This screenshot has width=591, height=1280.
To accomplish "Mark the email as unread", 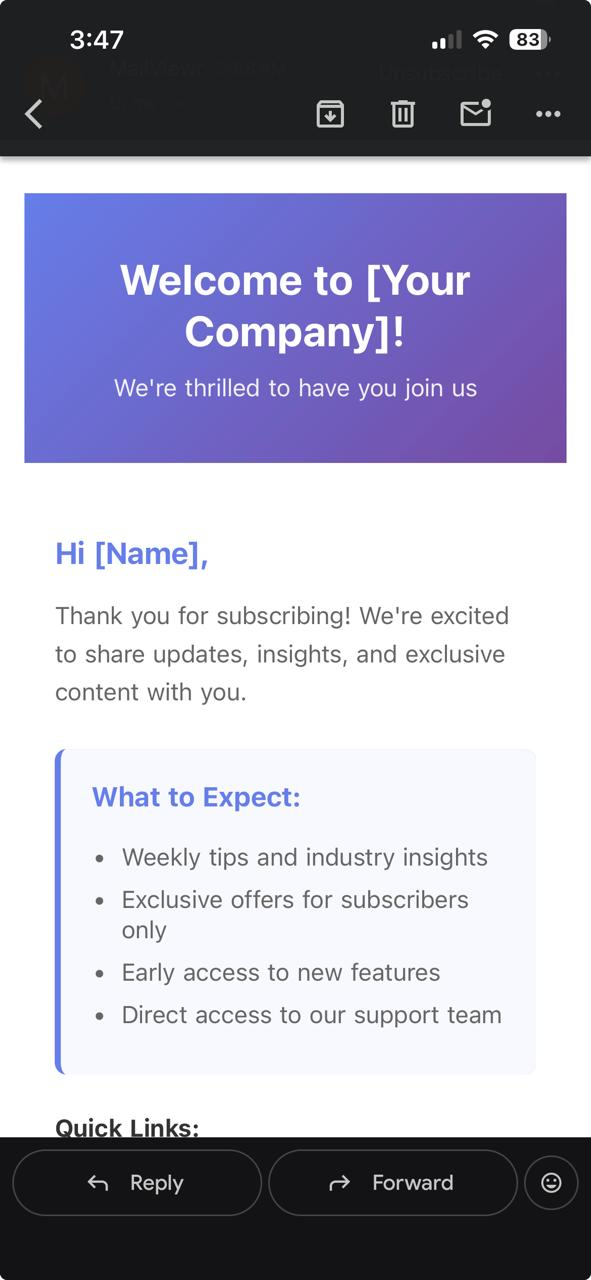I will [x=475, y=114].
